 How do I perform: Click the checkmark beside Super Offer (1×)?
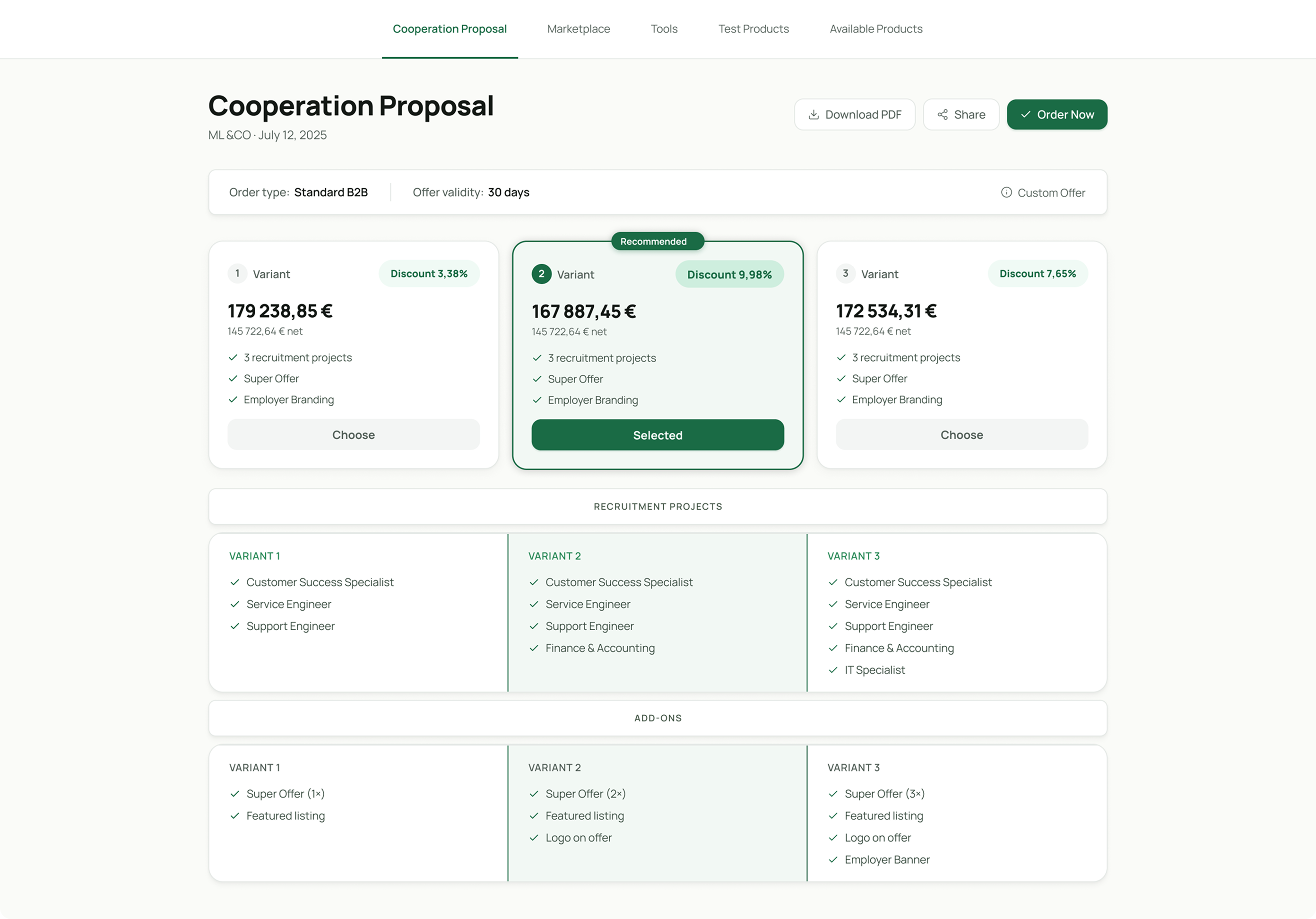[x=234, y=793]
